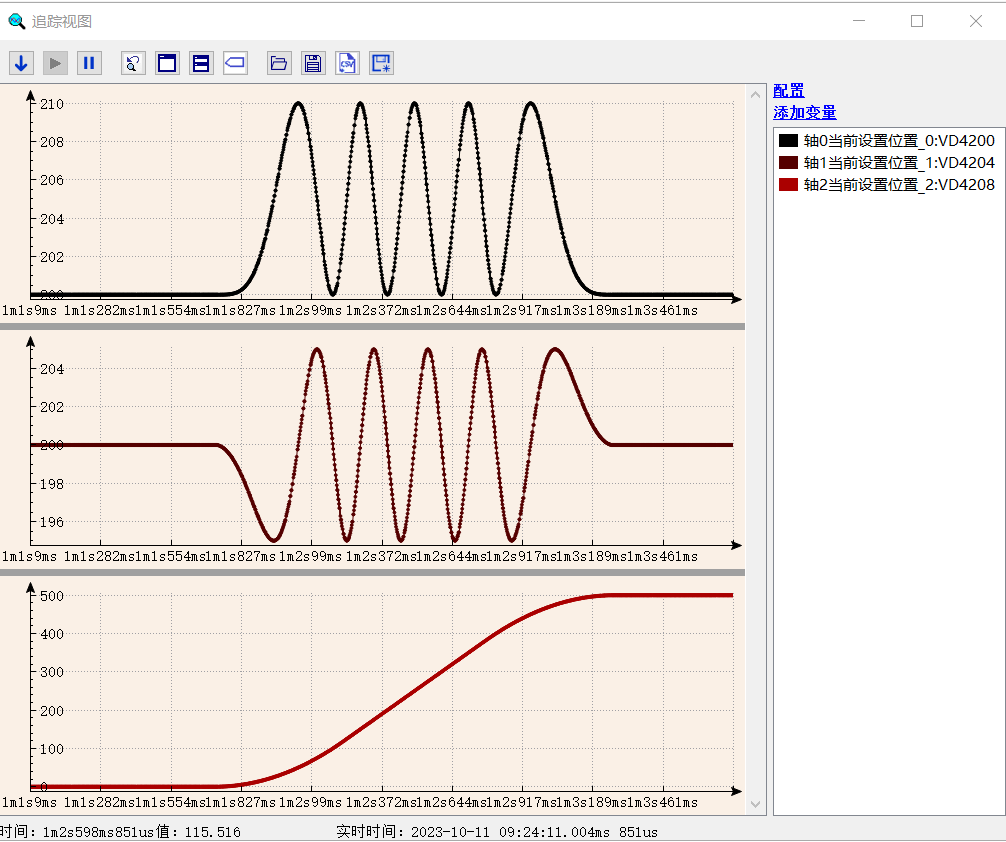Select 轴0当前设置位置_0:VD4200 legend entry
This screenshot has height=842, width=1006.
(887, 141)
